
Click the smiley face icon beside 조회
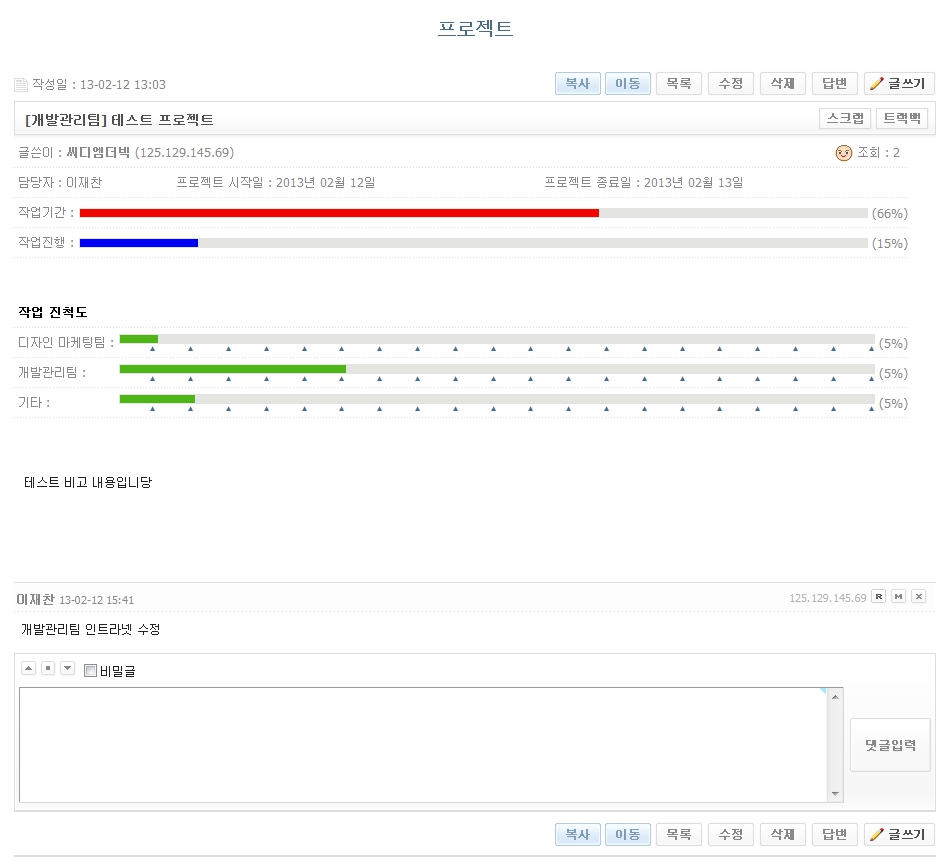coord(843,153)
